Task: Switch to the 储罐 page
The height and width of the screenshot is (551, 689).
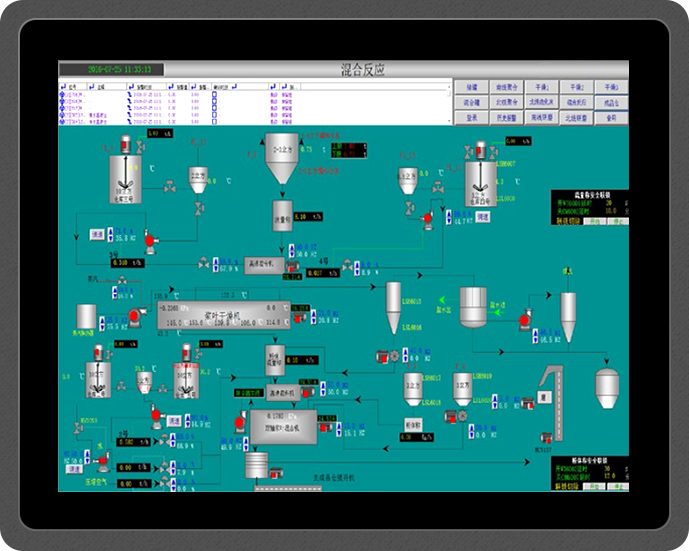Action: 472,88
